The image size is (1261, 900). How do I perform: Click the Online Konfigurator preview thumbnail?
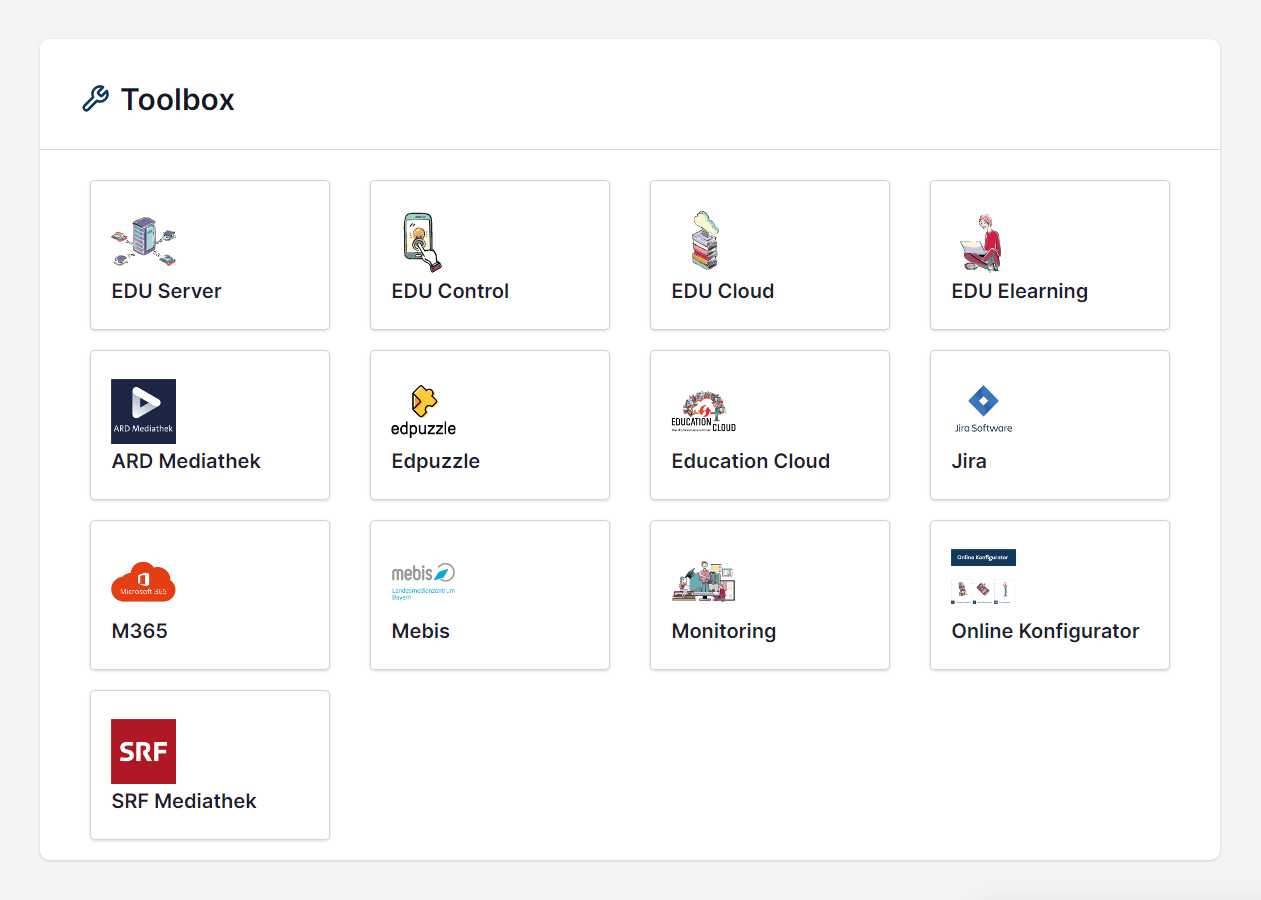point(983,578)
